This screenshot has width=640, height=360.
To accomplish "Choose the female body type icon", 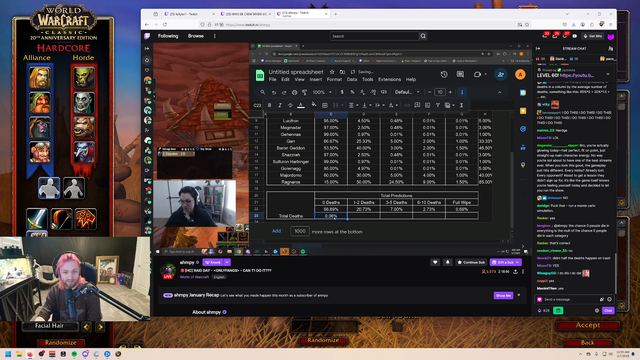I will [x=74, y=188].
